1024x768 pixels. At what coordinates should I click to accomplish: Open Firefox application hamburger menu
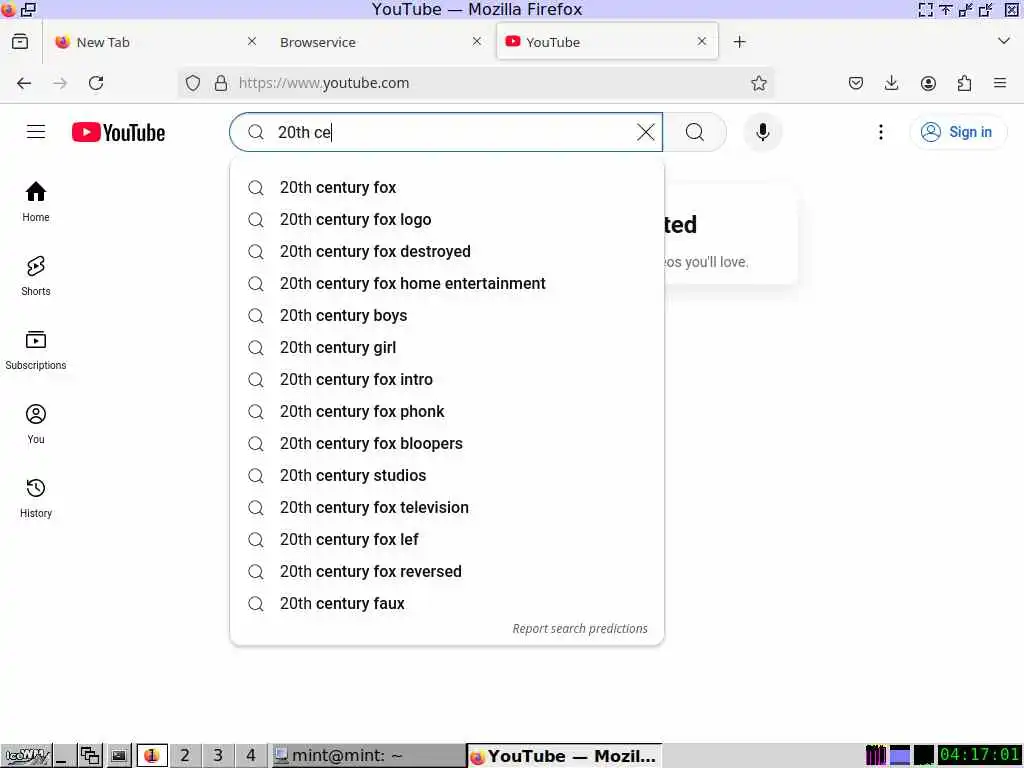pyautogui.click(x=1000, y=83)
